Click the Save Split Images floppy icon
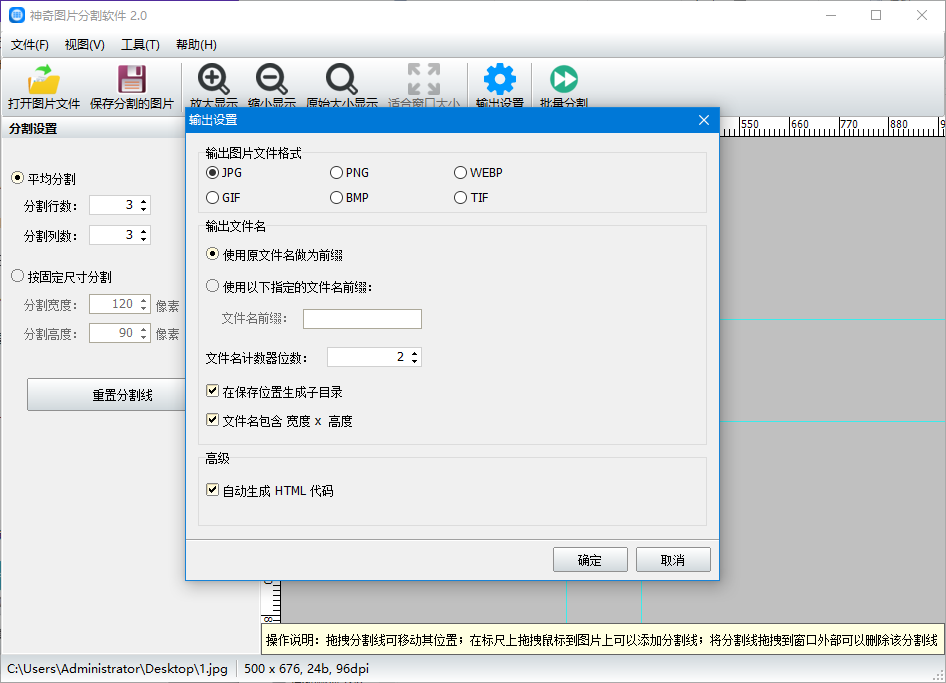 click(x=131, y=80)
